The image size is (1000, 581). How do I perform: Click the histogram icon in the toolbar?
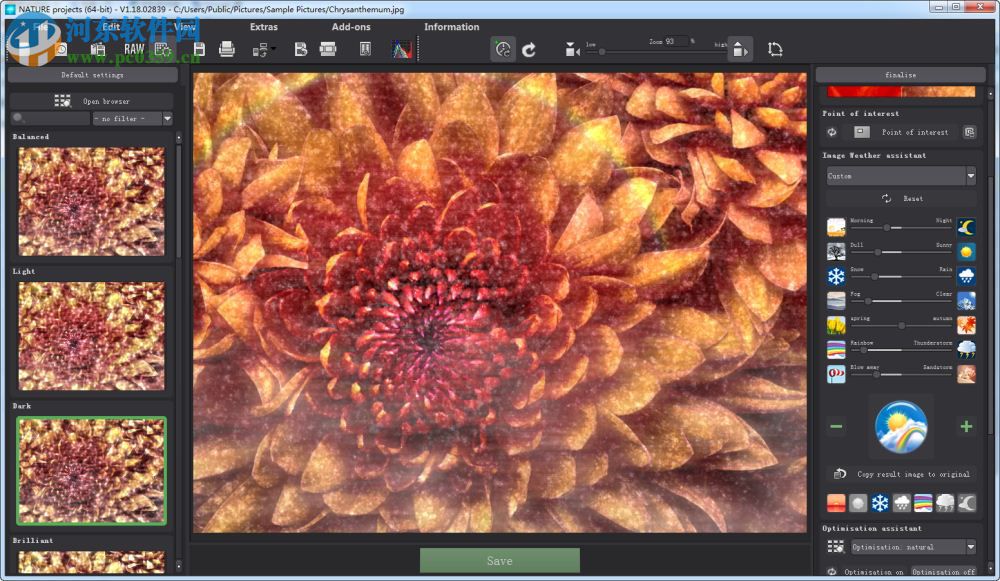click(400, 49)
